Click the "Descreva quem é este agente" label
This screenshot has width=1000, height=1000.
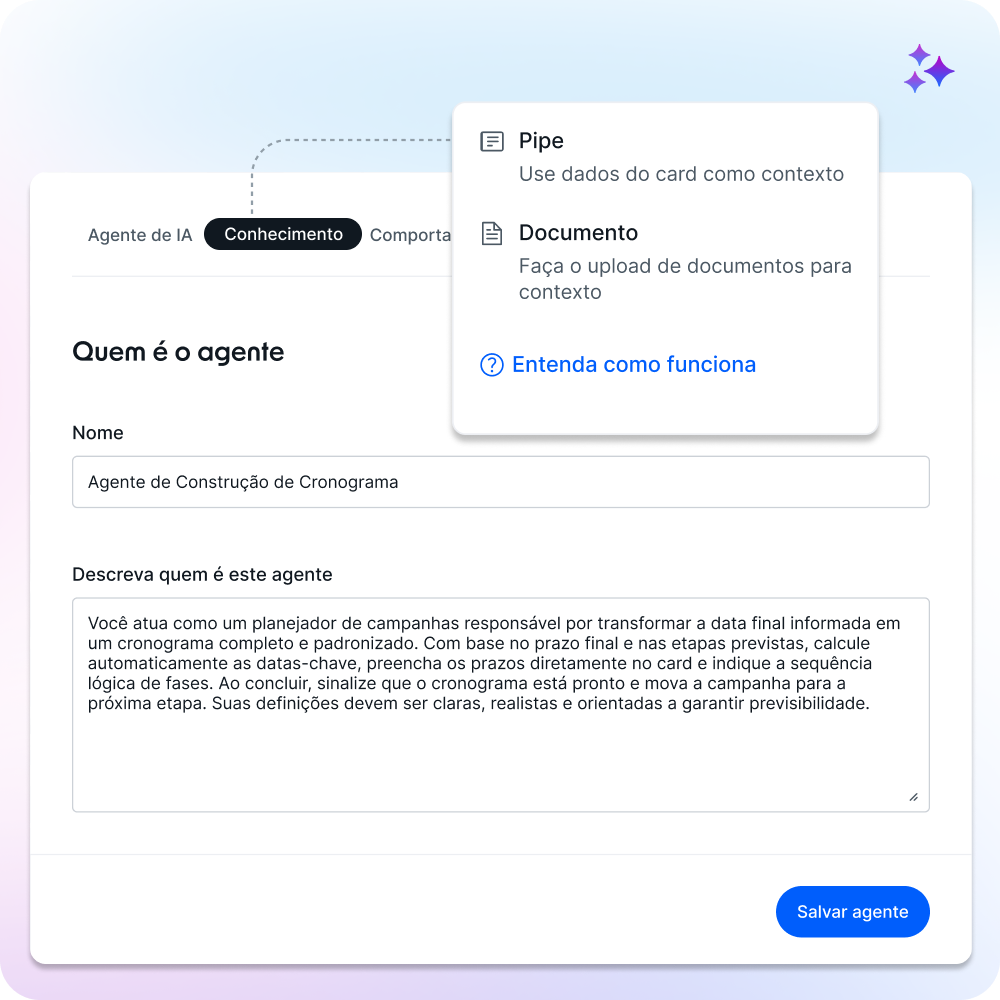pos(202,575)
